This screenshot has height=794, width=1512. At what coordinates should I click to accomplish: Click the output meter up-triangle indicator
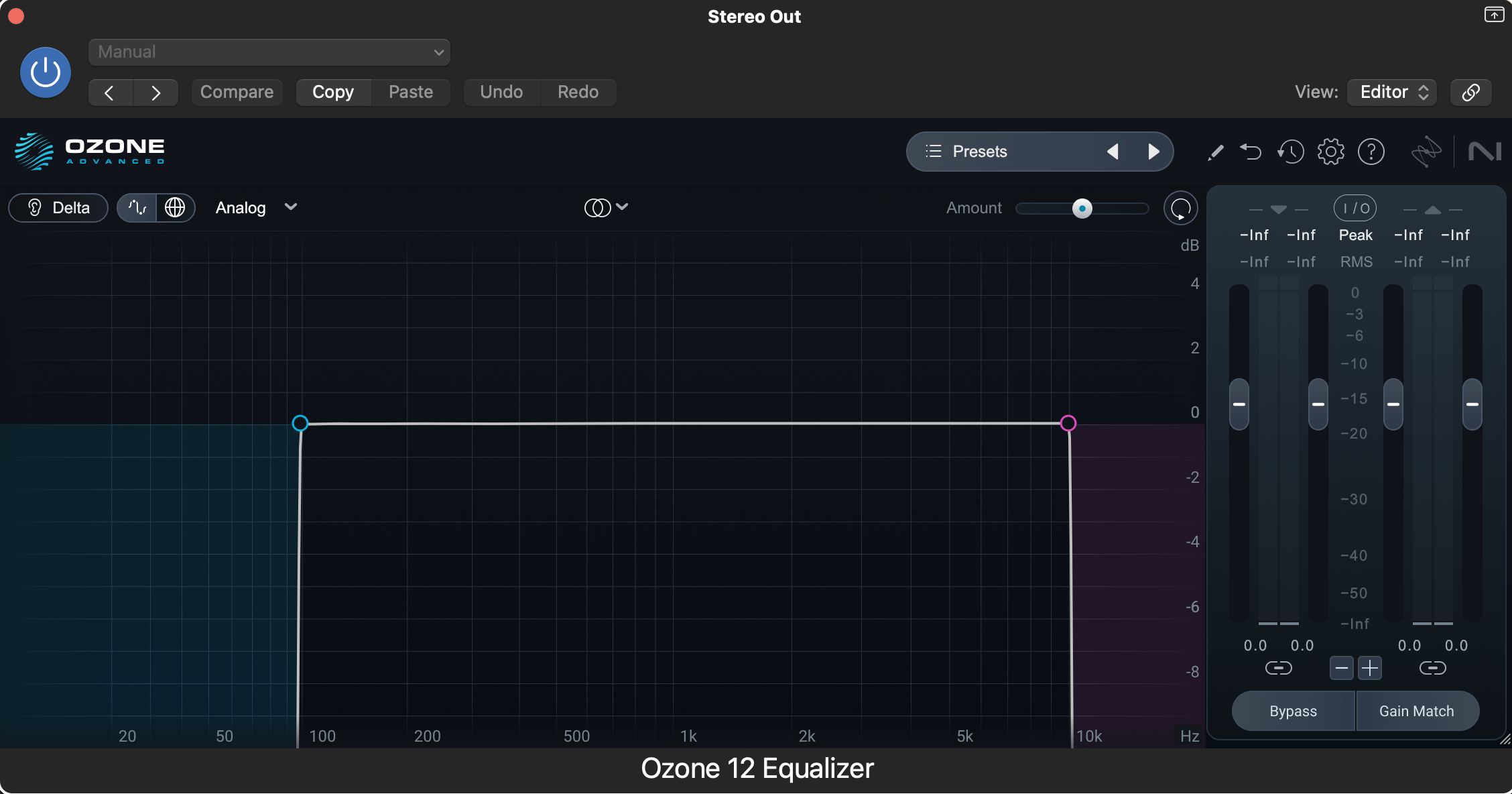click(1432, 210)
